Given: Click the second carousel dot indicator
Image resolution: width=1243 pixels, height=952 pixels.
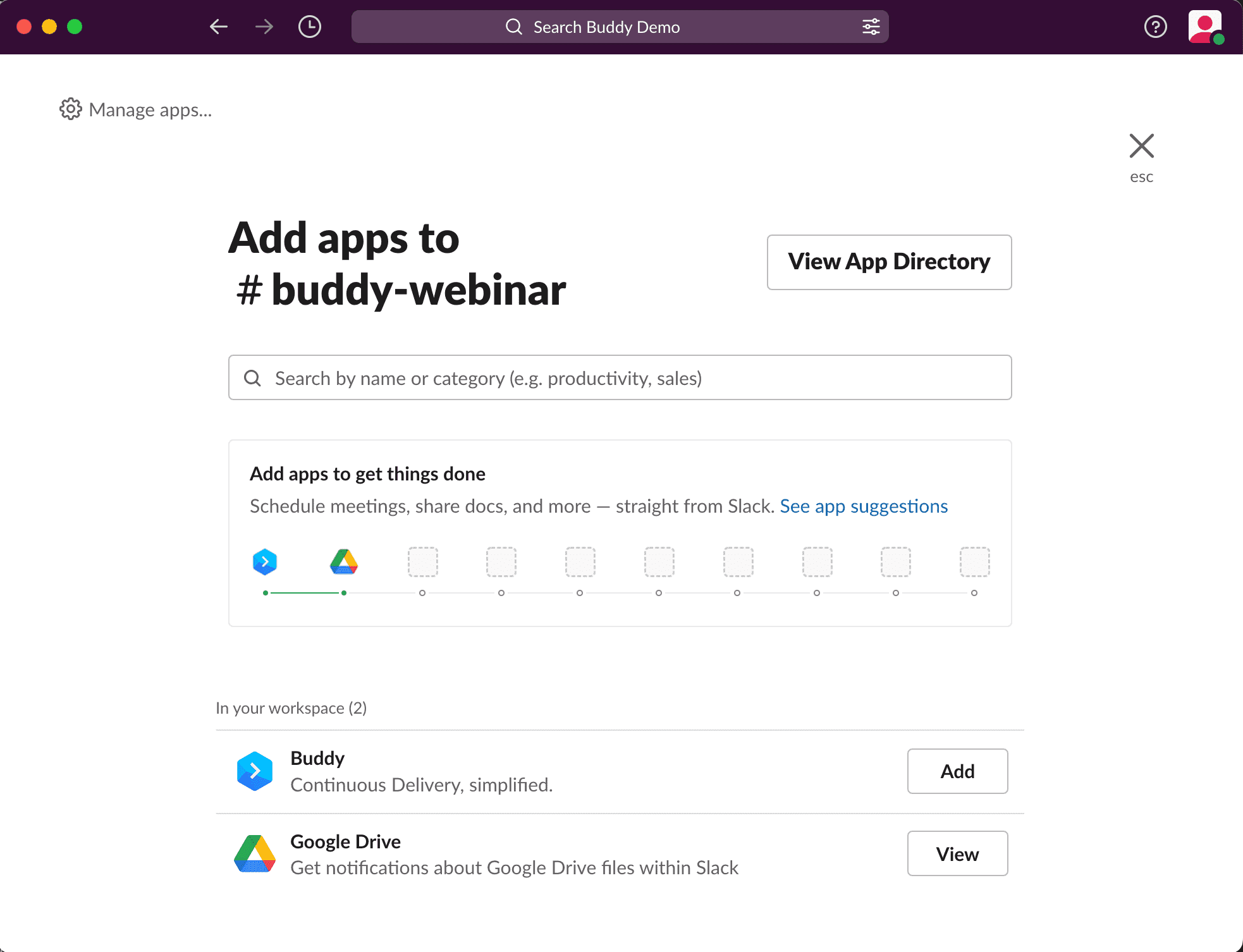Looking at the screenshot, I should point(344,593).
